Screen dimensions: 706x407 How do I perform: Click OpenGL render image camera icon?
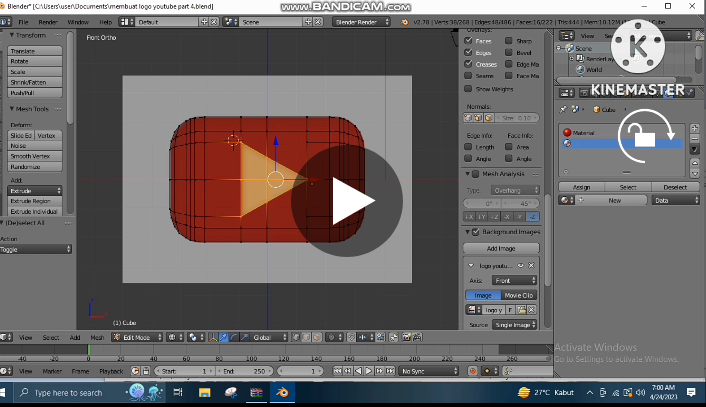407,337
